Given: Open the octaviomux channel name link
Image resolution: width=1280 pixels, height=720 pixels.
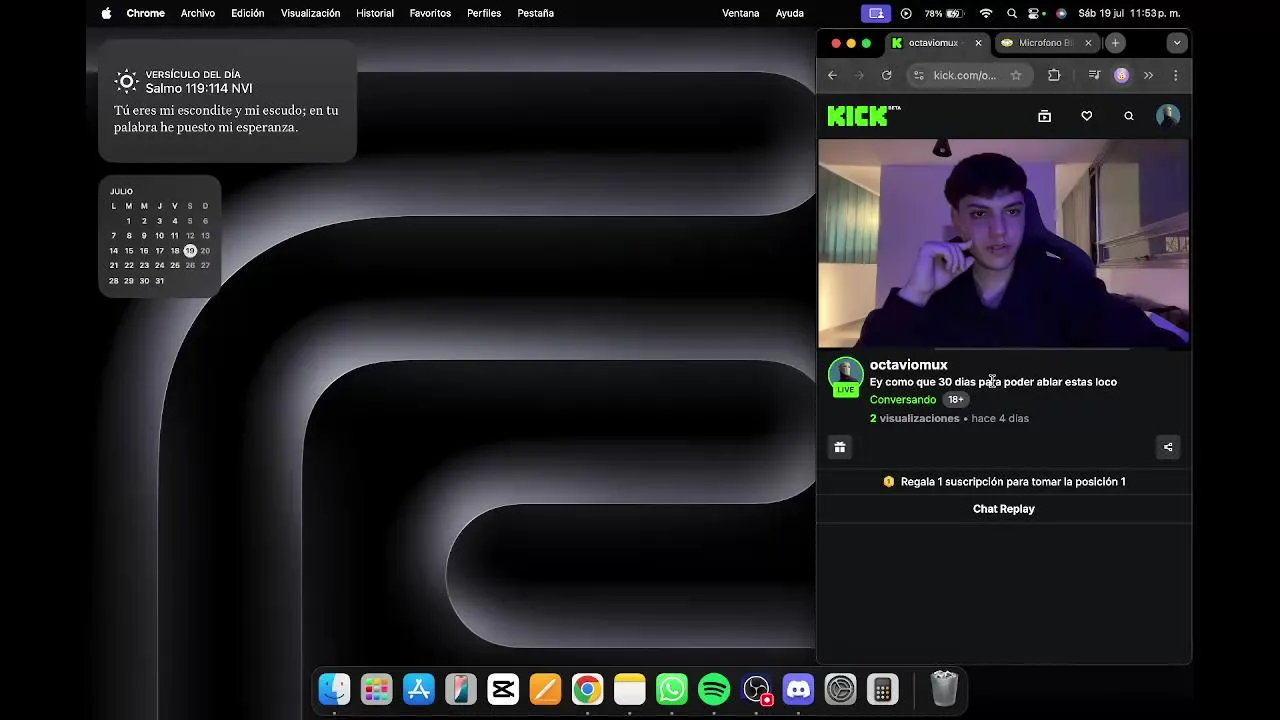Looking at the screenshot, I should pos(909,365).
